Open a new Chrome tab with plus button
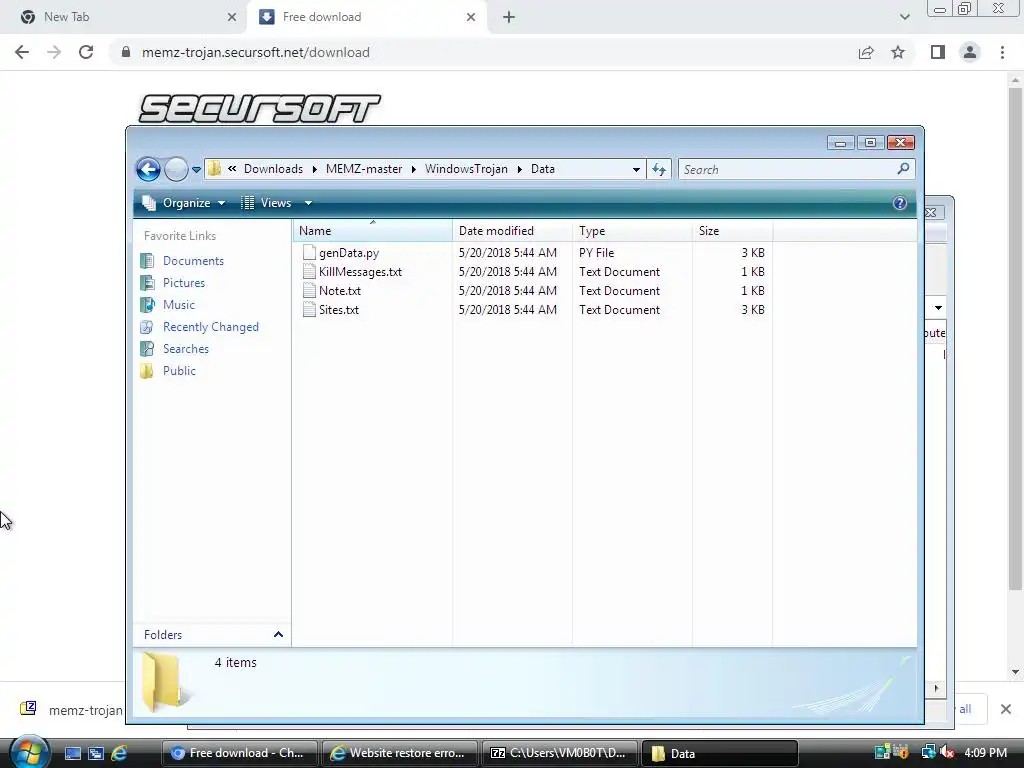 pos(509,18)
